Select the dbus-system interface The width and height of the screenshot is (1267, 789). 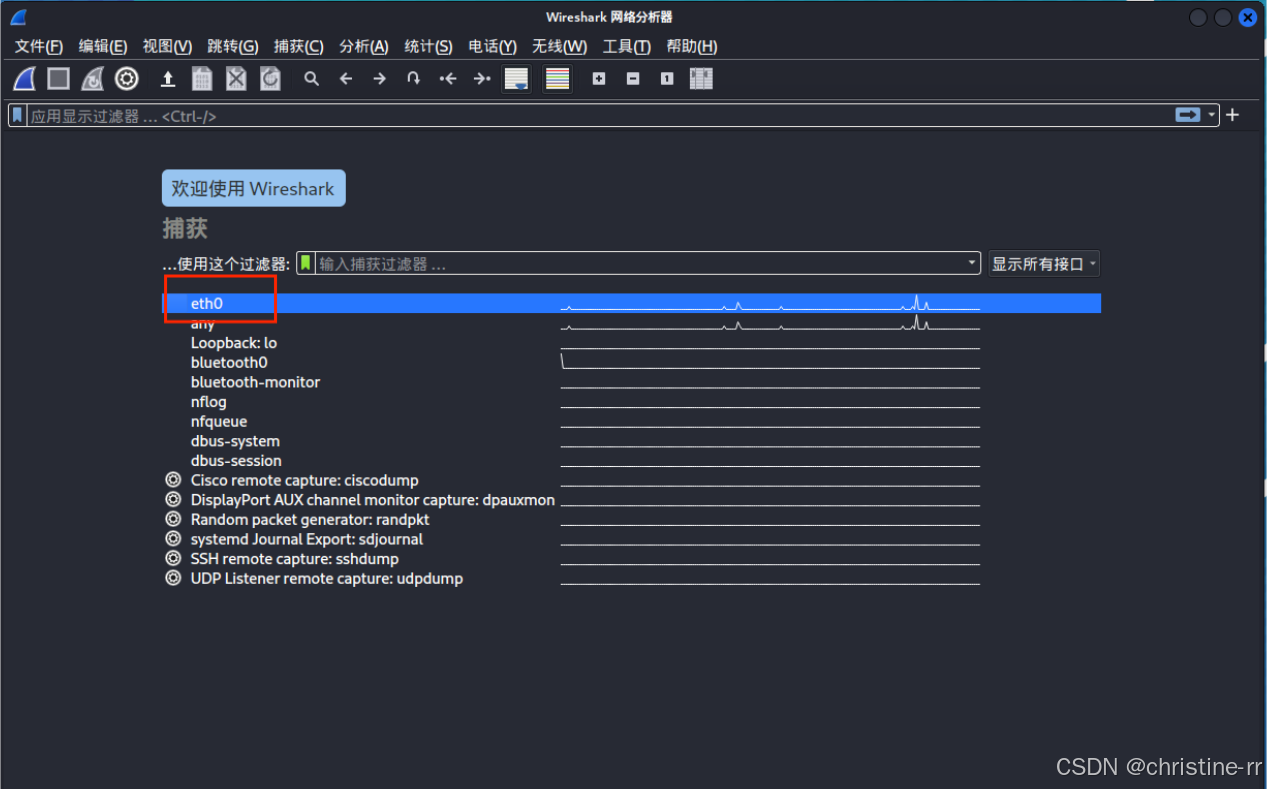click(x=235, y=441)
